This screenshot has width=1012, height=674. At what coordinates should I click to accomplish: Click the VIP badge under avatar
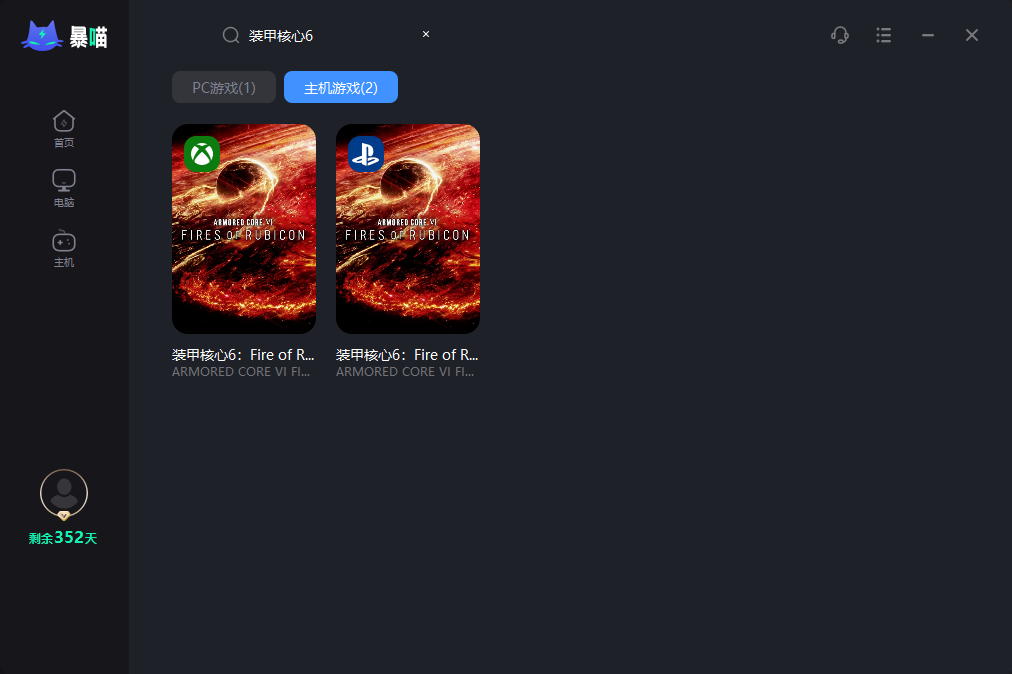[64, 515]
